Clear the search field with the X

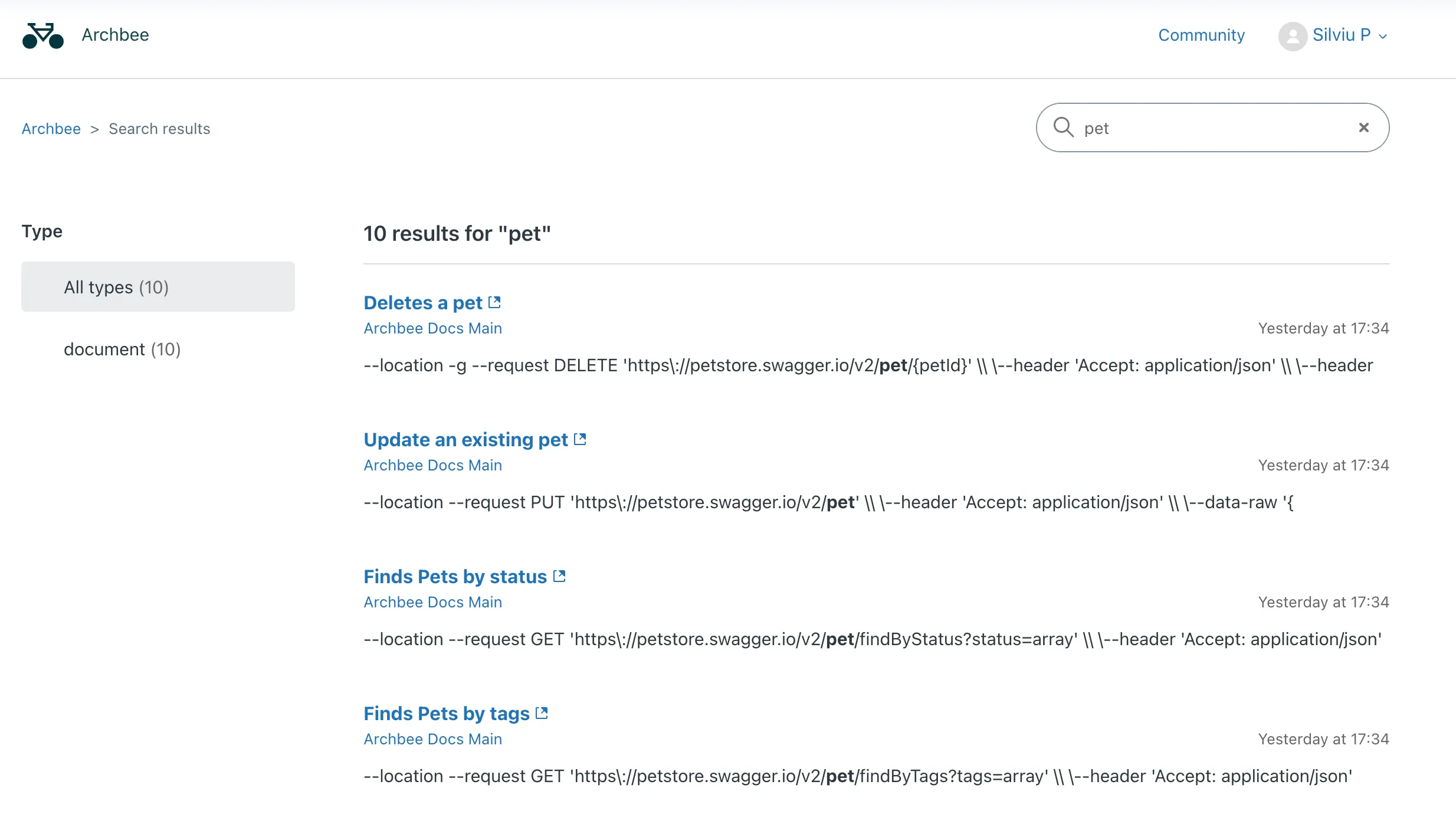(1364, 127)
